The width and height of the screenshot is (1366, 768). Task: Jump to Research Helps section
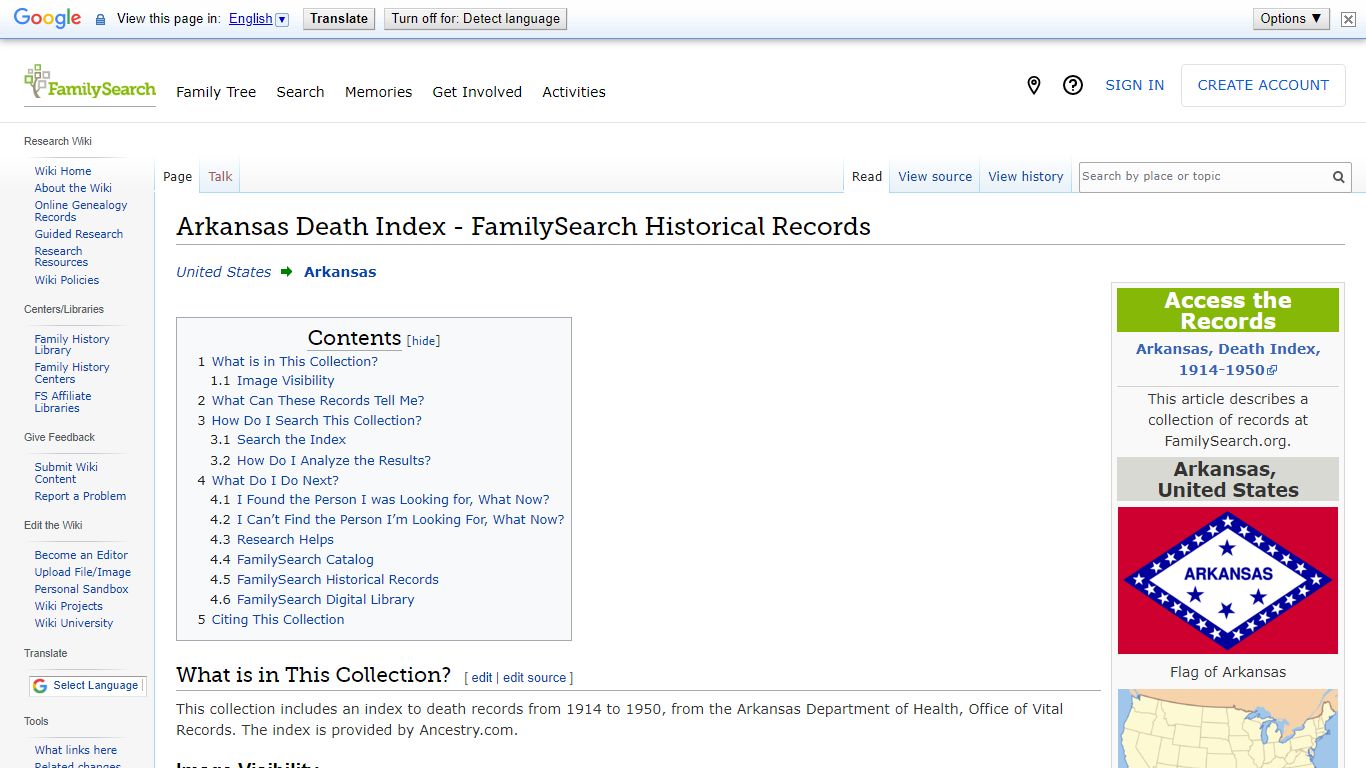point(285,540)
